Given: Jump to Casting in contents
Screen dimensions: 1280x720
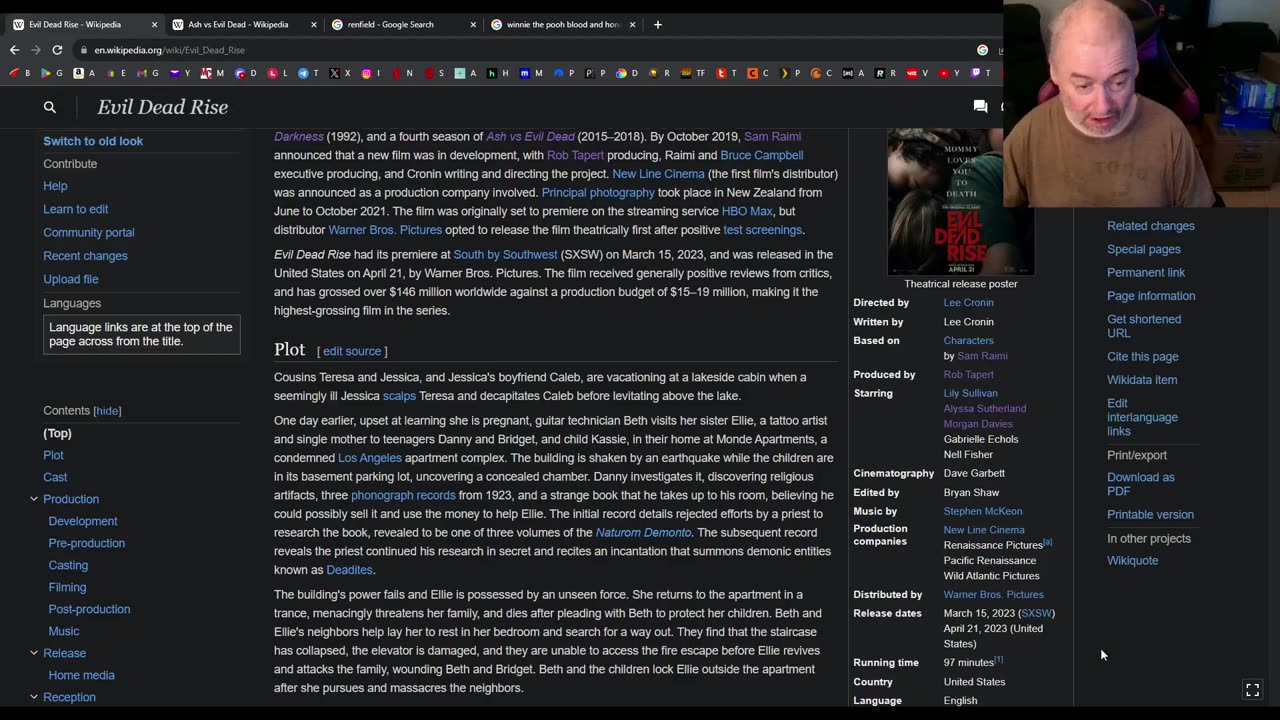Looking at the screenshot, I should (x=68, y=565).
